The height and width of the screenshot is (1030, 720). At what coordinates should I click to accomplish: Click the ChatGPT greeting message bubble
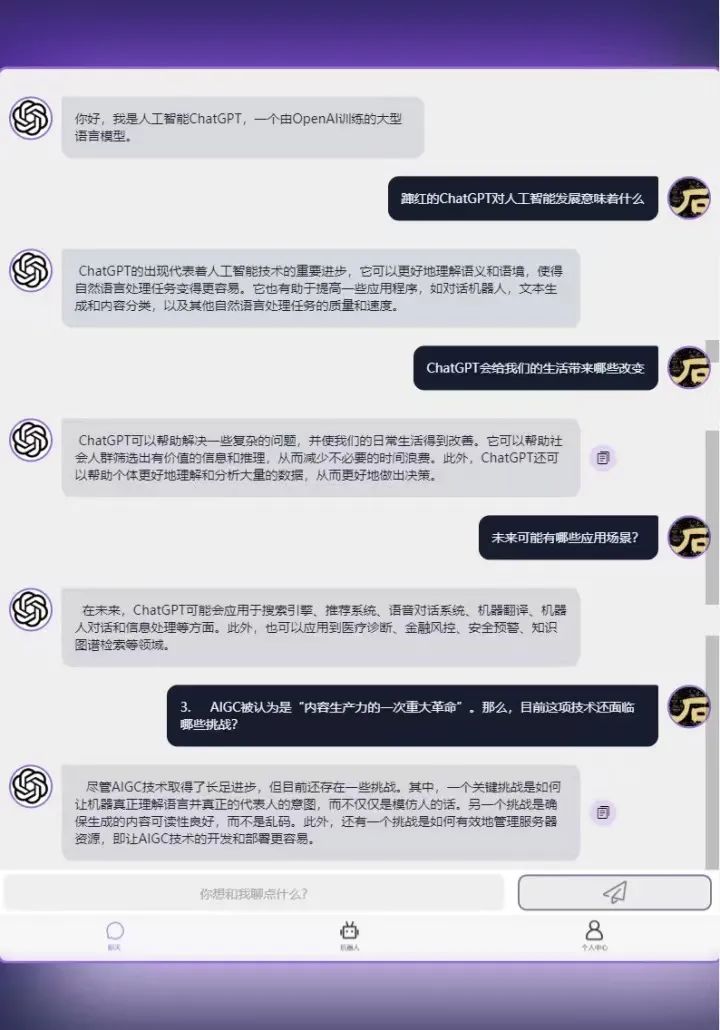click(242, 127)
